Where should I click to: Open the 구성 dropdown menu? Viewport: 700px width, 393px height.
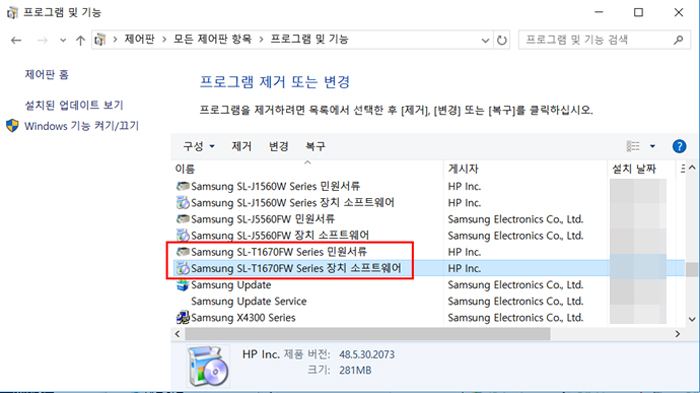[199, 146]
